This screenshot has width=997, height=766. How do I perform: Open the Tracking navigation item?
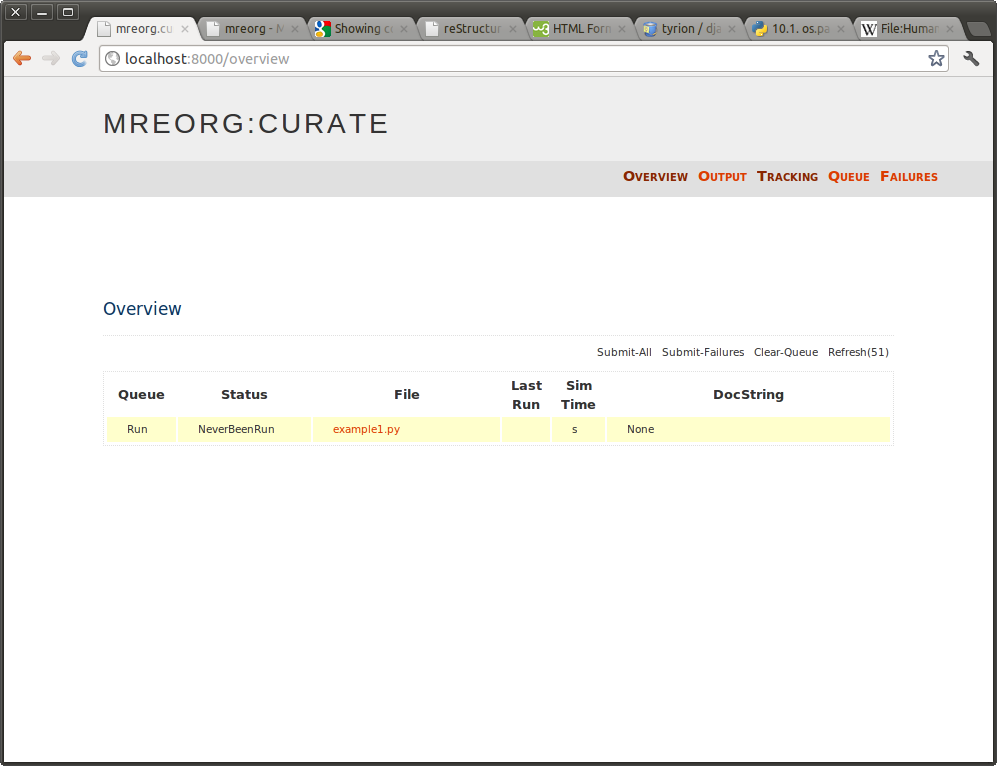pos(787,177)
